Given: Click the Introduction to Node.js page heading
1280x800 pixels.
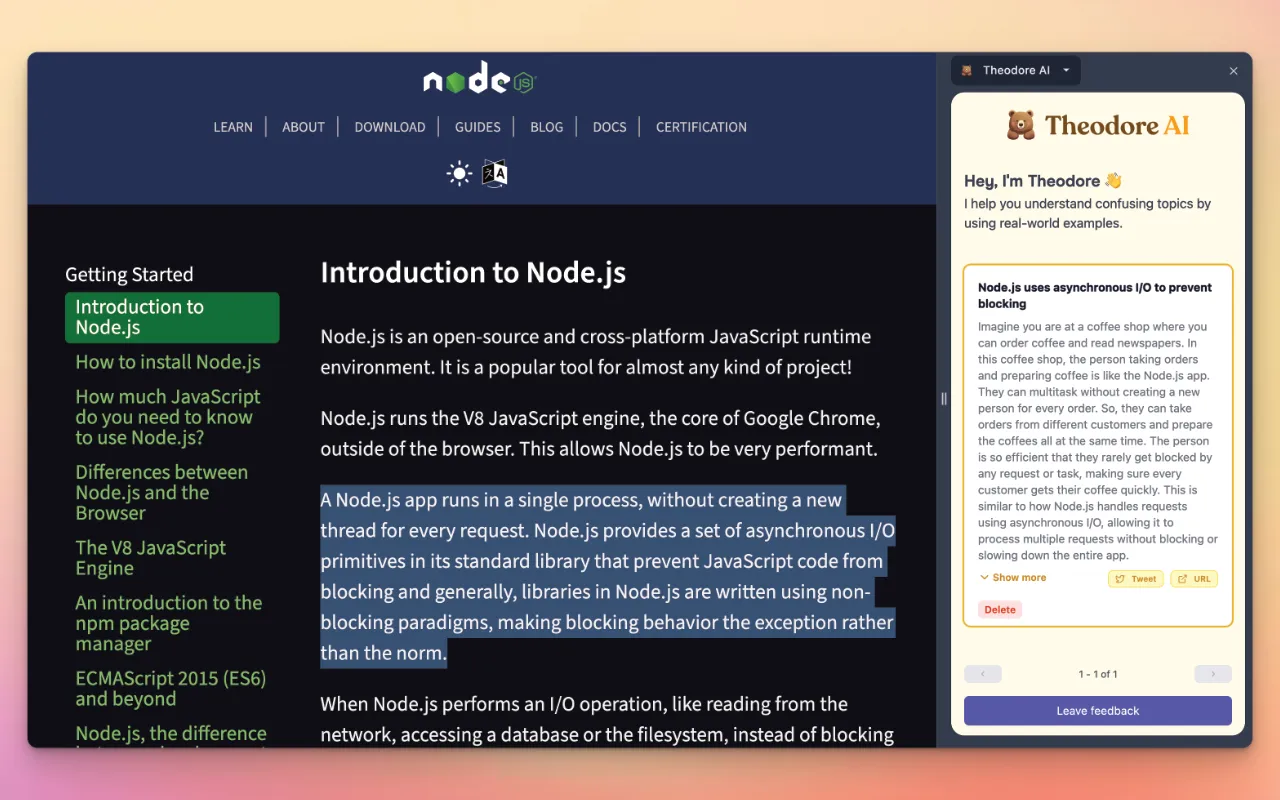Looking at the screenshot, I should (x=473, y=273).
